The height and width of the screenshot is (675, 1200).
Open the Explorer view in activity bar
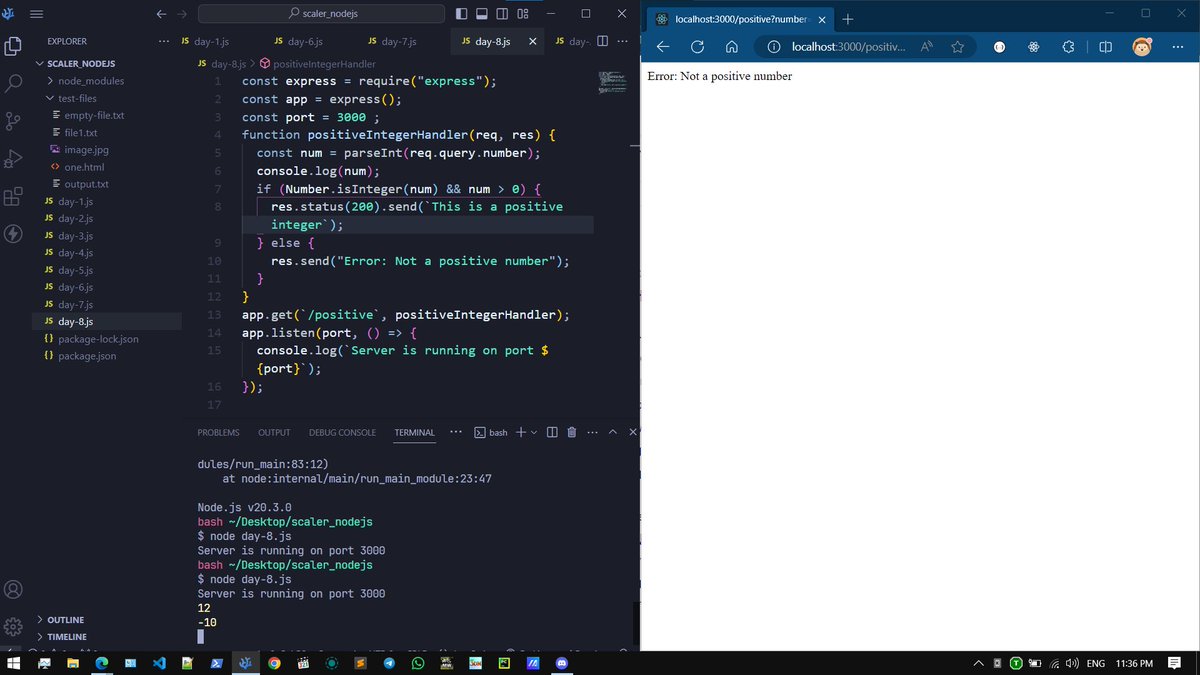point(14,46)
